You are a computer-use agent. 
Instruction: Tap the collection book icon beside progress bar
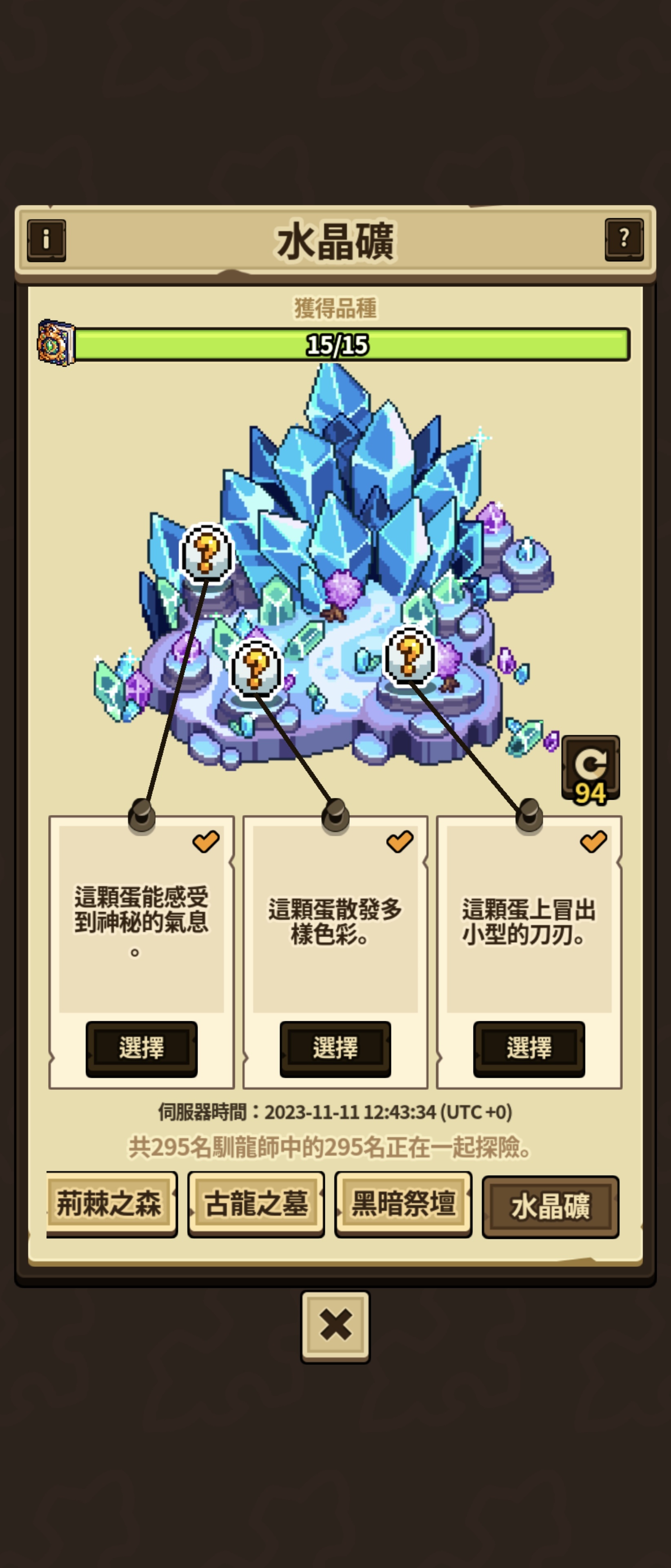pyautogui.click(x=56, y=343)
